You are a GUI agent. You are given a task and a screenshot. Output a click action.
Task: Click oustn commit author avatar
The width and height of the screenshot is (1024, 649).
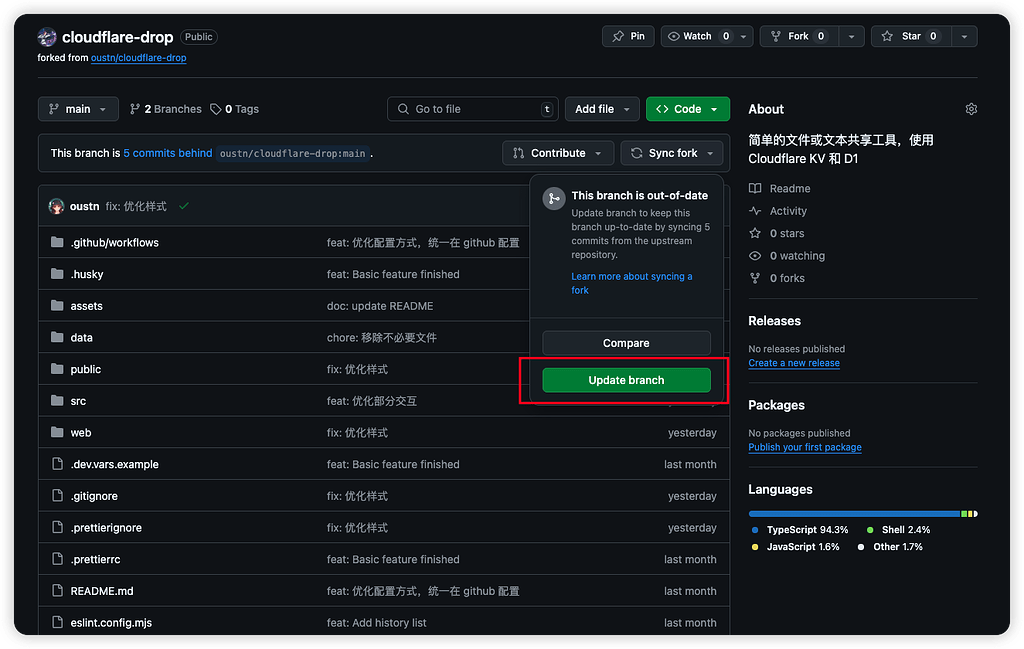point(56,206)
